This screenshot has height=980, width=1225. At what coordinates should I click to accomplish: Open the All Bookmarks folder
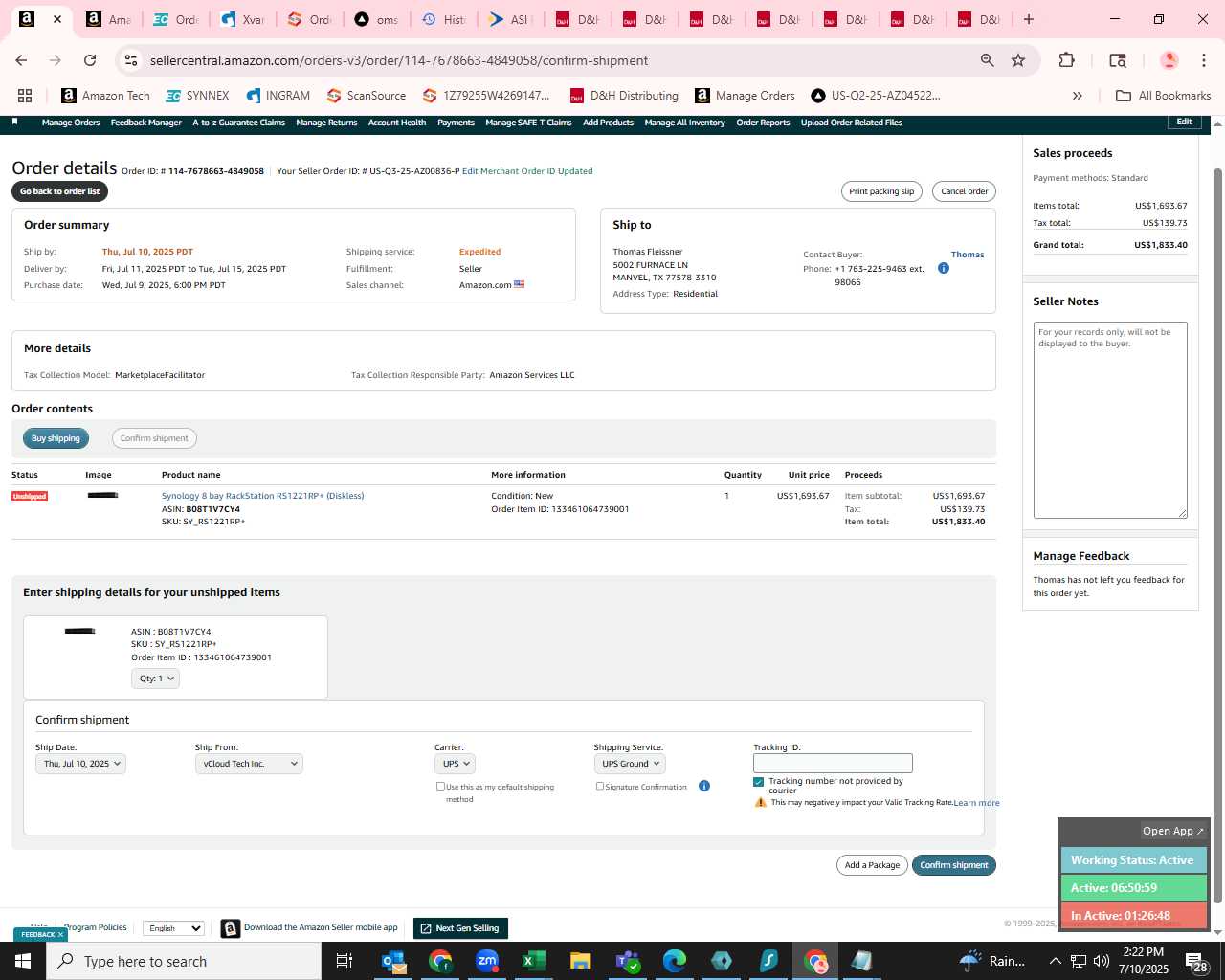click(x=1164, y=96)
